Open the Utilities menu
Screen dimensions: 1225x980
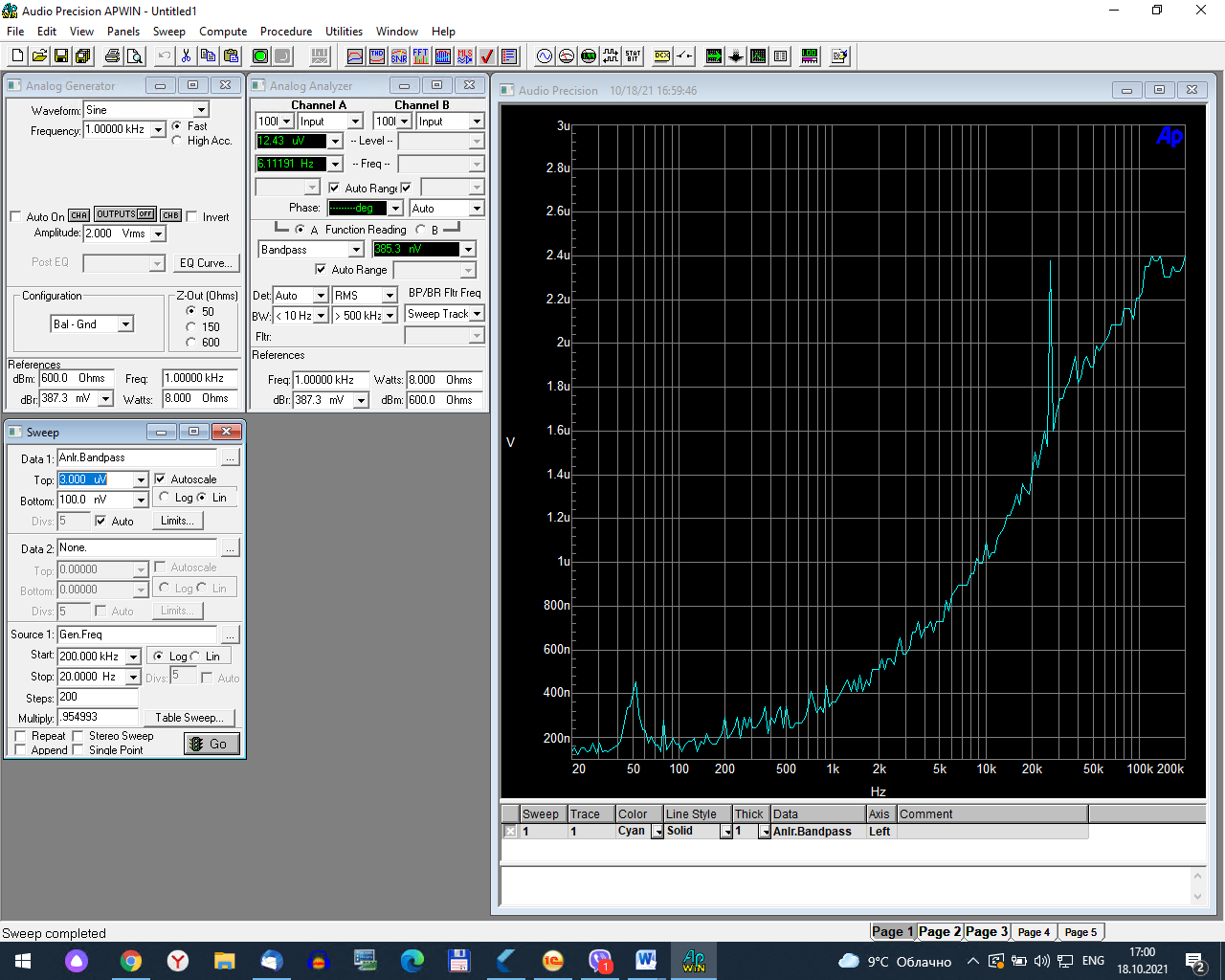coord(344,32)
